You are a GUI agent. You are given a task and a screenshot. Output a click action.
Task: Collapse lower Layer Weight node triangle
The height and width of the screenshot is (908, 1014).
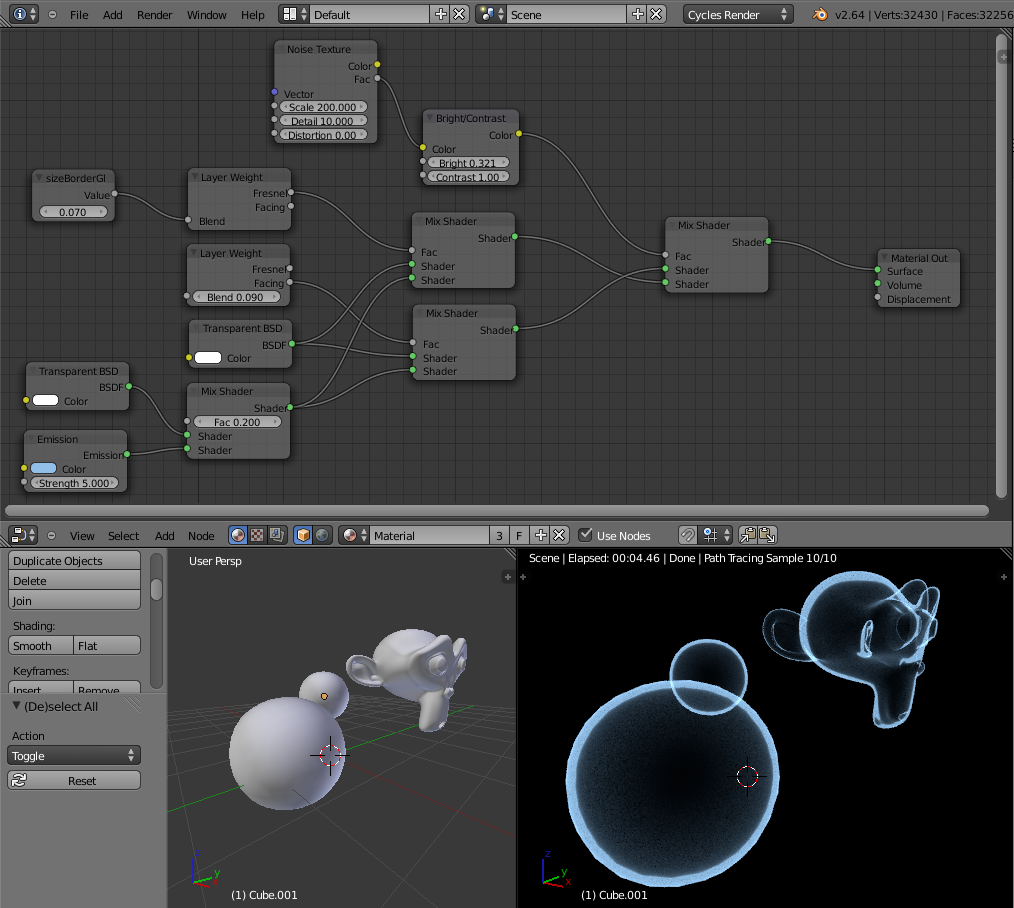coord(193,253)
